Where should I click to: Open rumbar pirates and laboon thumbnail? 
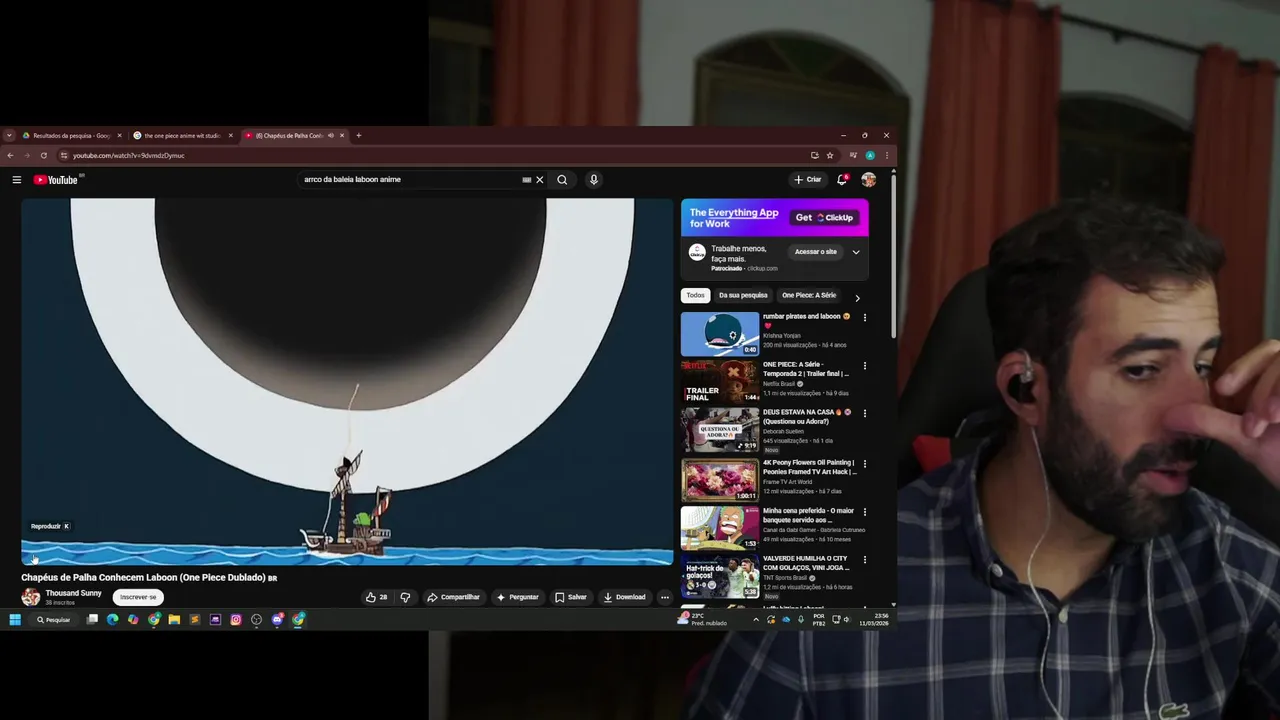(x=720, y=334)
